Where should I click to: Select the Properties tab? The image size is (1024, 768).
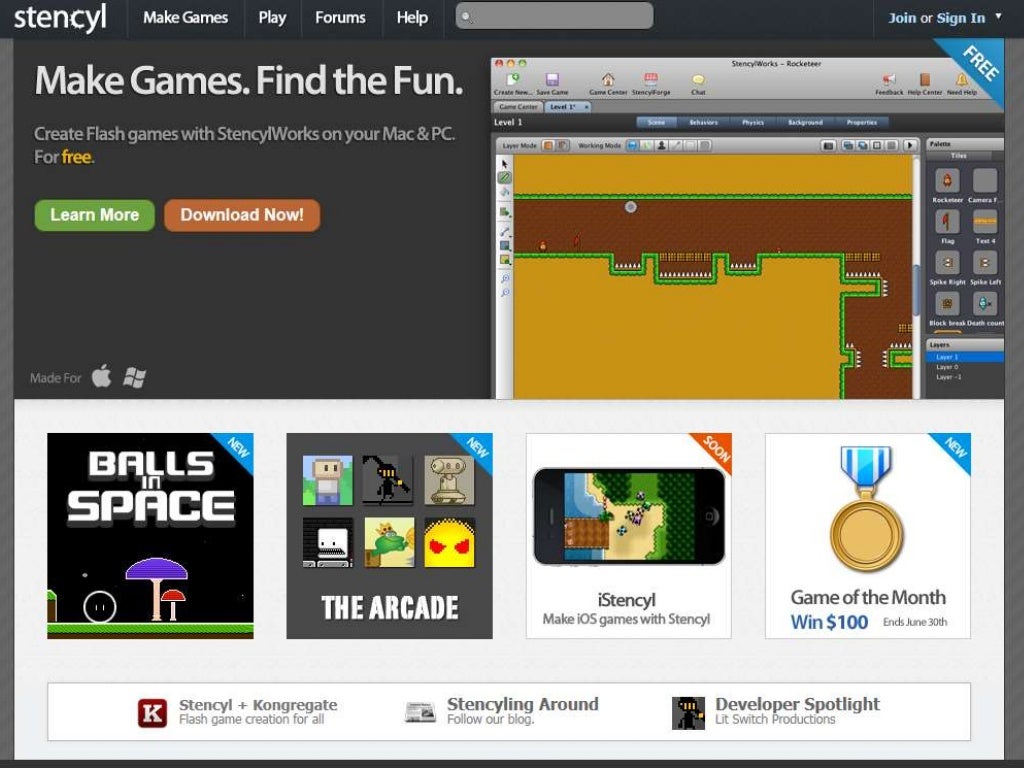(x=861, y=122)
